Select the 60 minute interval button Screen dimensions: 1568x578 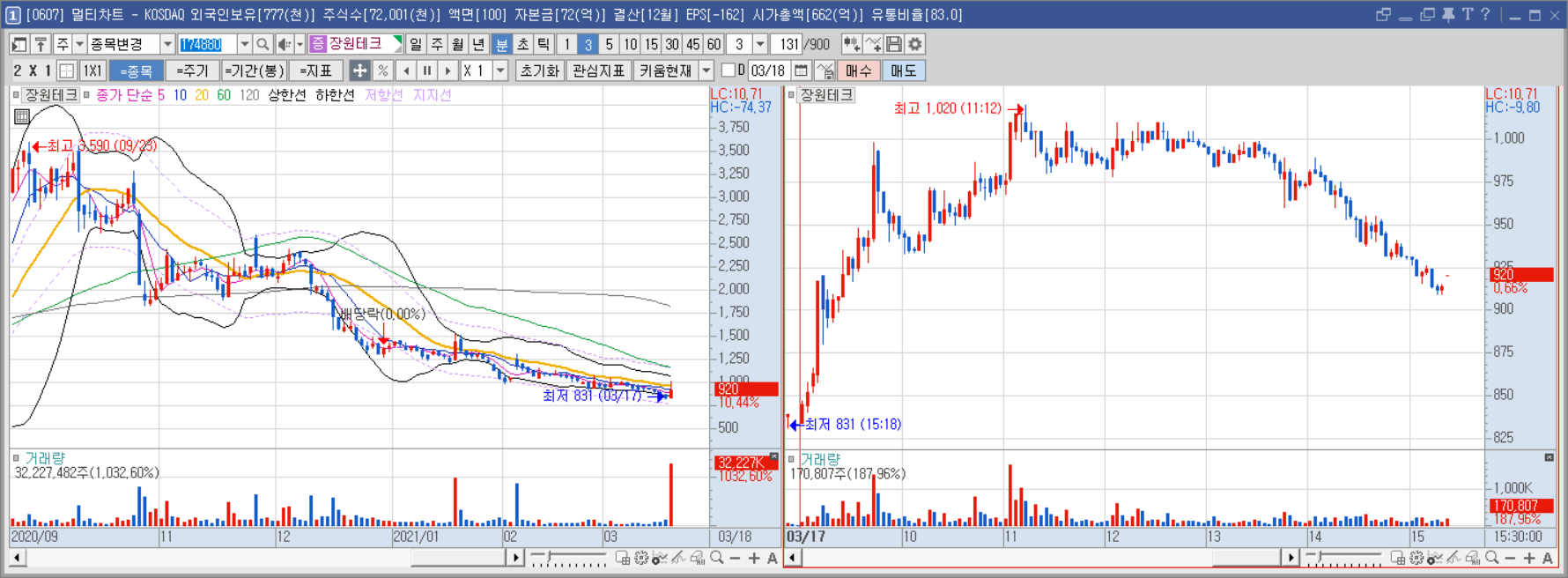click(714, 44)
